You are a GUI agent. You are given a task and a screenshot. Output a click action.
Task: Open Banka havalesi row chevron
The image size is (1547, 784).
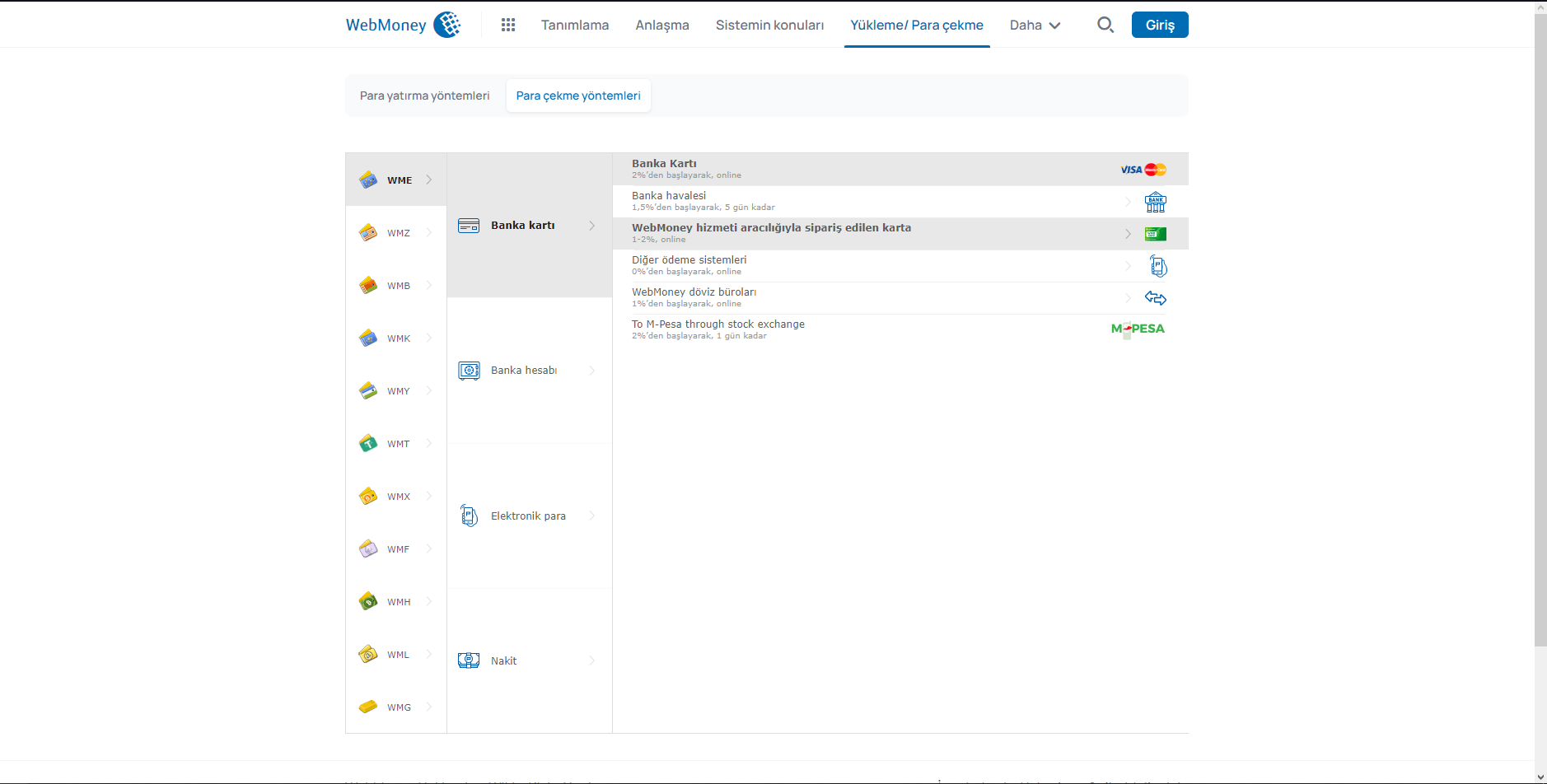tap(1128, 202)
